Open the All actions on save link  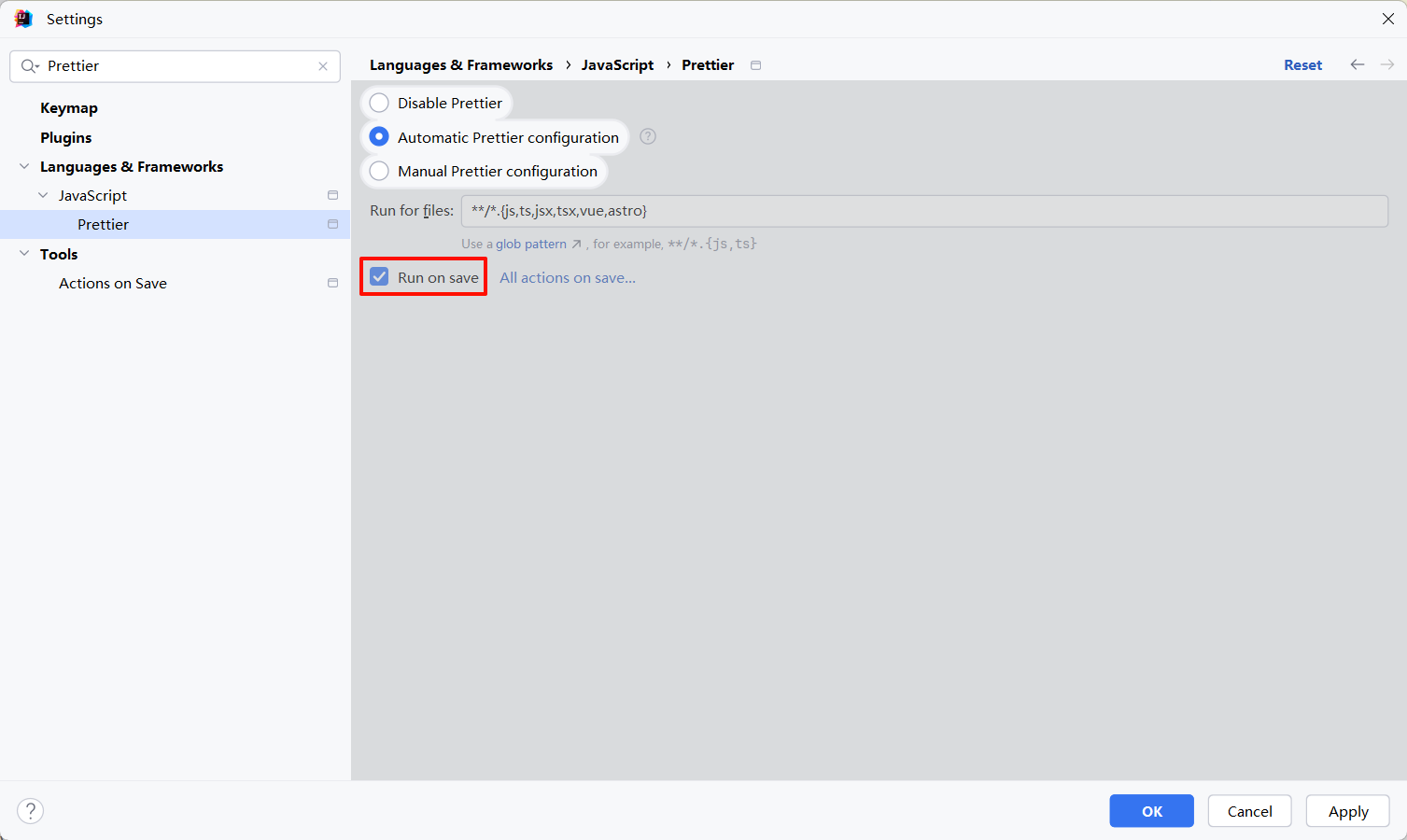567,277
